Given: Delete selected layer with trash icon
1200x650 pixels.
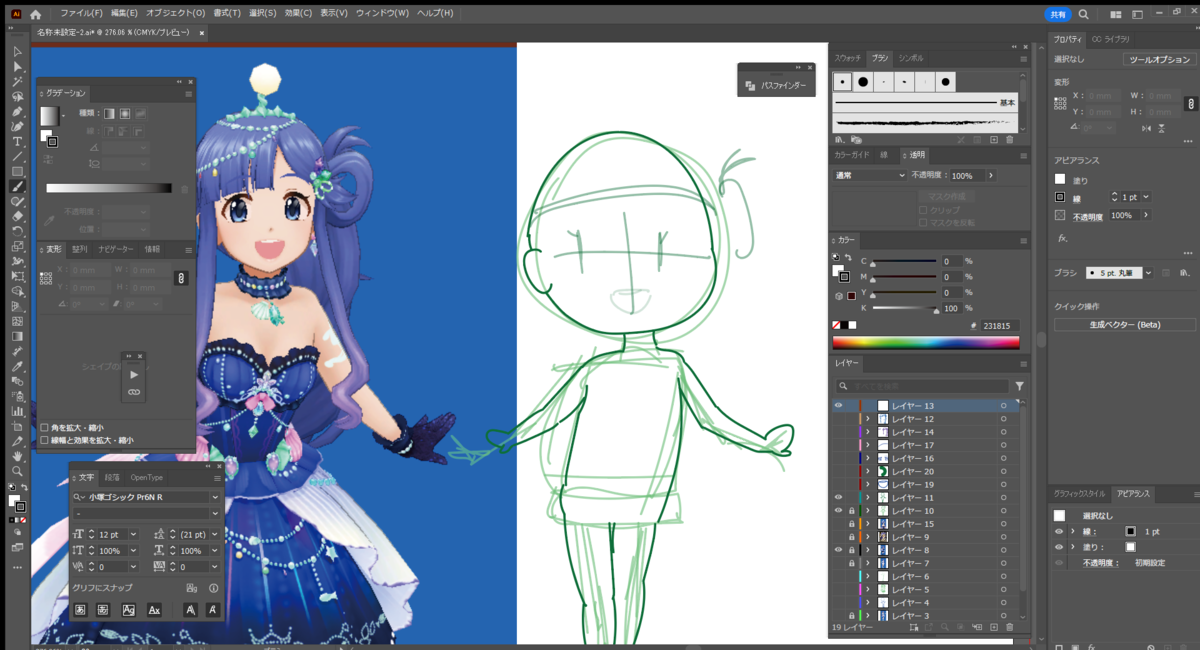Looking at the screenshot, I should click(1009, 627).
